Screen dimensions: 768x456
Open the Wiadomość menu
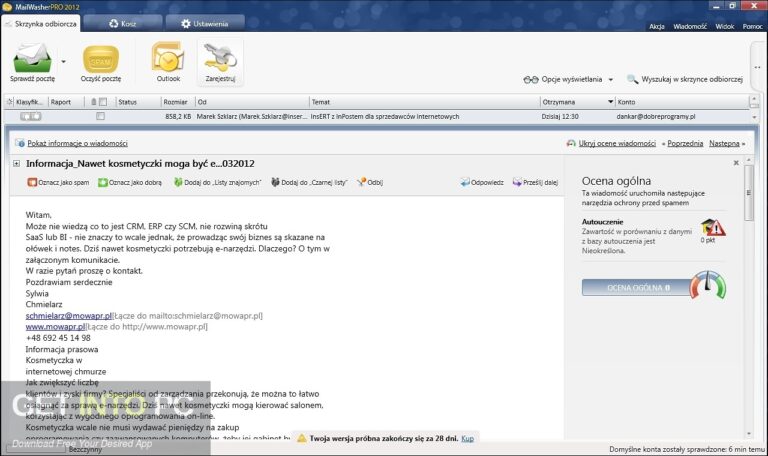click(x=690, y=26)
